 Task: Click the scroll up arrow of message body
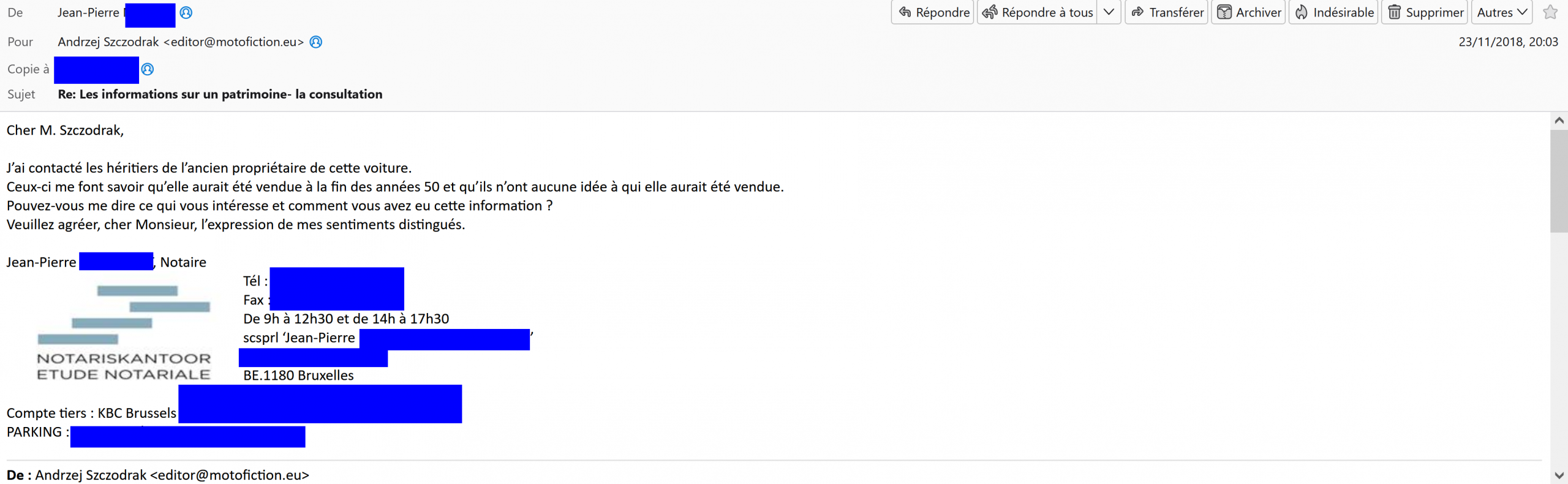coord(1559,121)
